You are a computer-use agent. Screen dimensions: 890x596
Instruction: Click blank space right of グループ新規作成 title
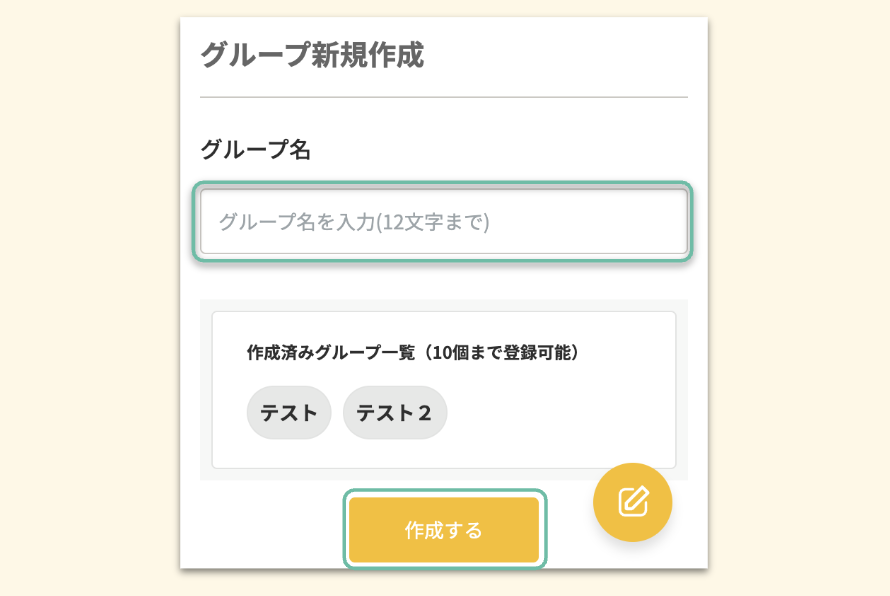click(x=560, y=55)
